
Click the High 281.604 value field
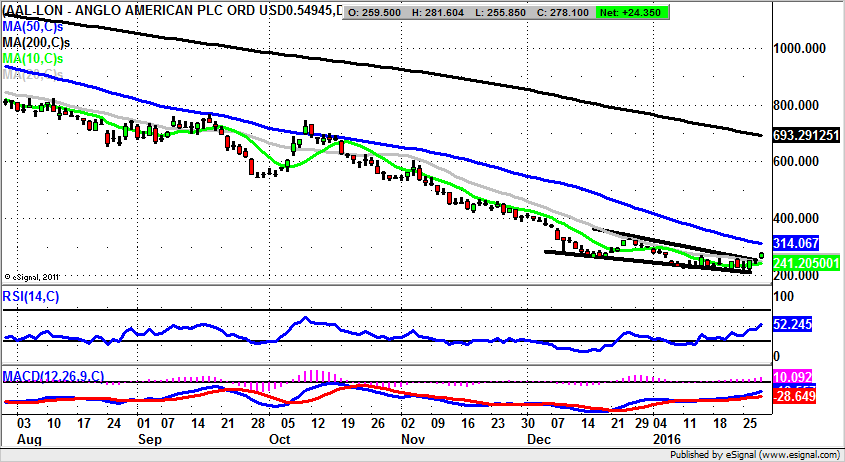coord(450,12)
